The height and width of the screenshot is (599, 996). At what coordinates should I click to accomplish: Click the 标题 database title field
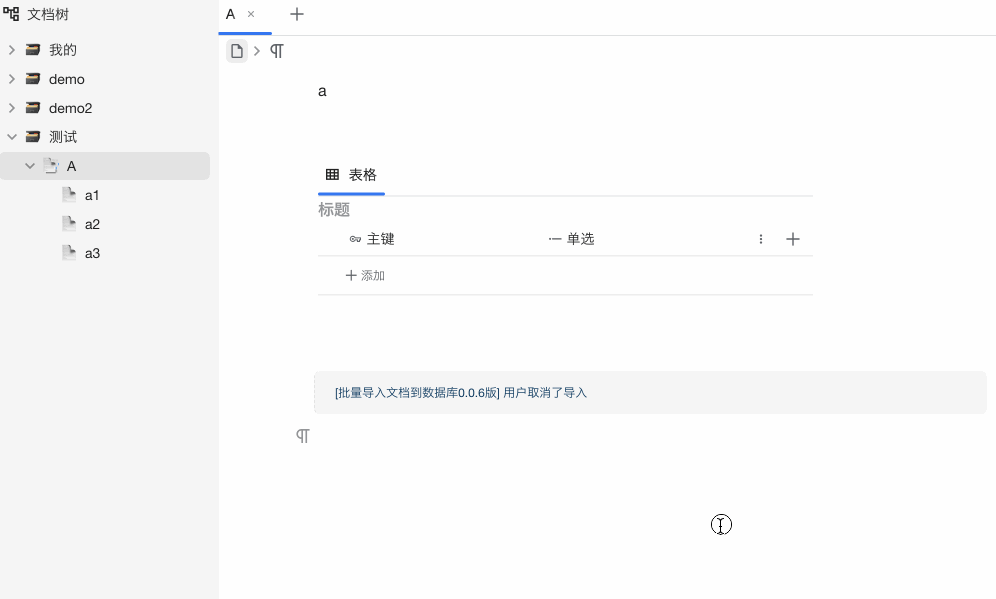334,210
